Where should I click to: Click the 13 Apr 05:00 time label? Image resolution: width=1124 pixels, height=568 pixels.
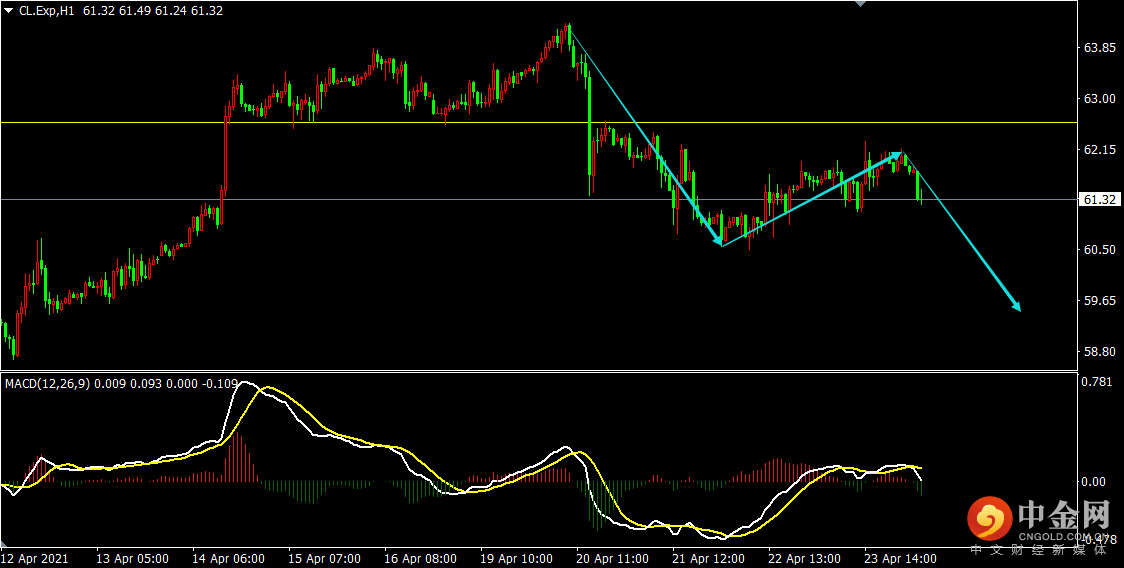133,558
